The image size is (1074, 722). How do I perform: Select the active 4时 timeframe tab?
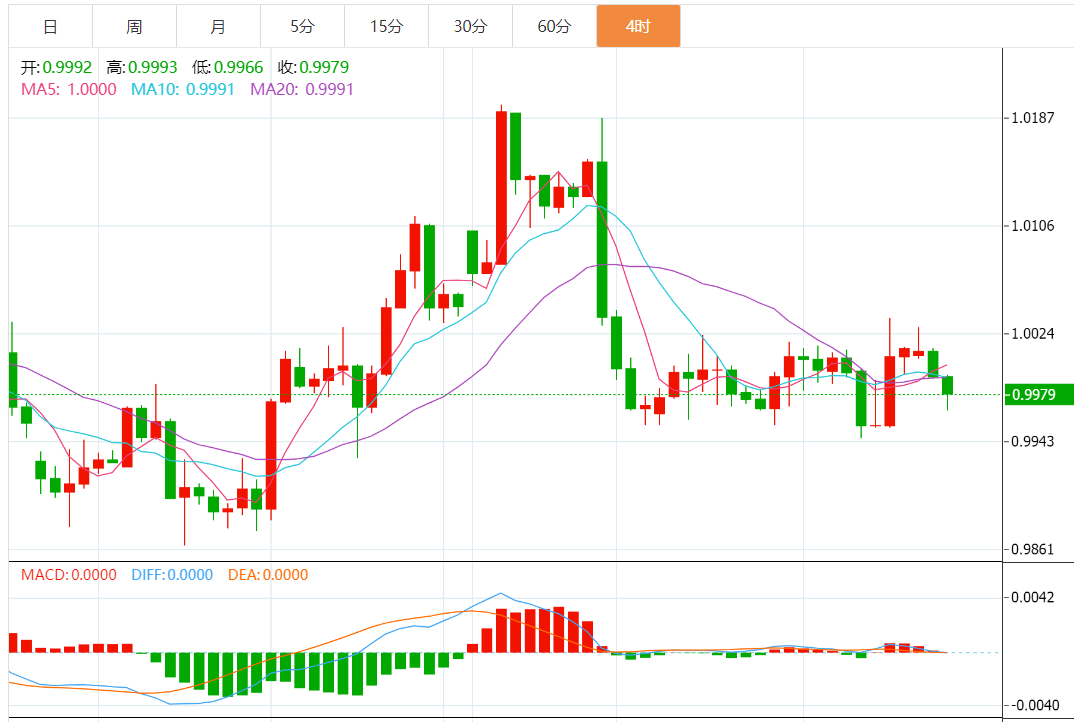coord(638,26)
